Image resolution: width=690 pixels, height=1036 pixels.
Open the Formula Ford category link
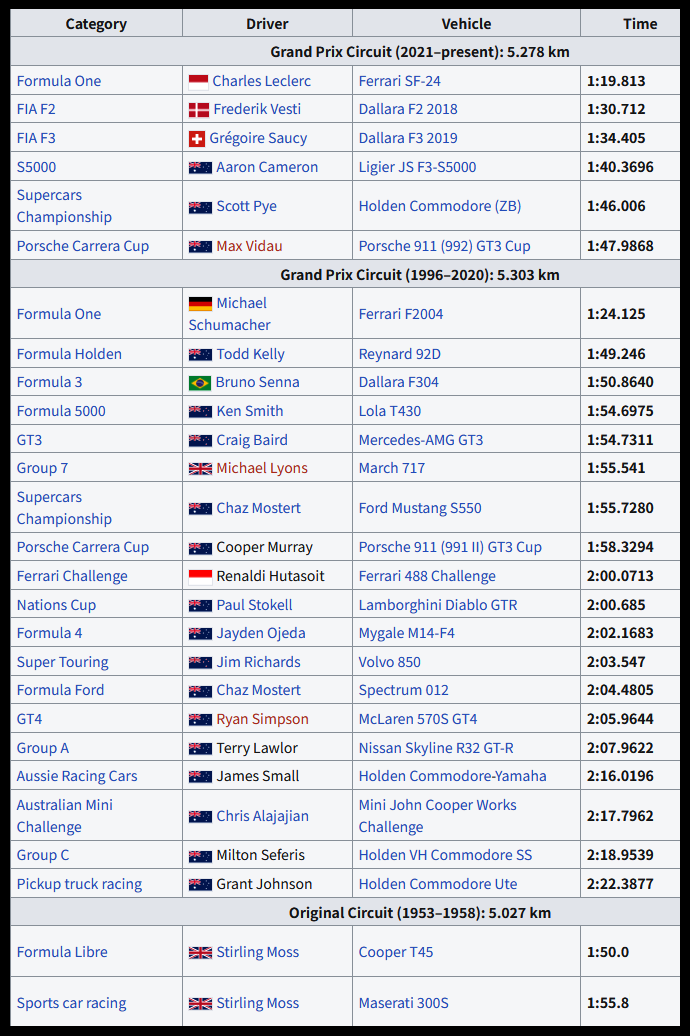point(60,690)
